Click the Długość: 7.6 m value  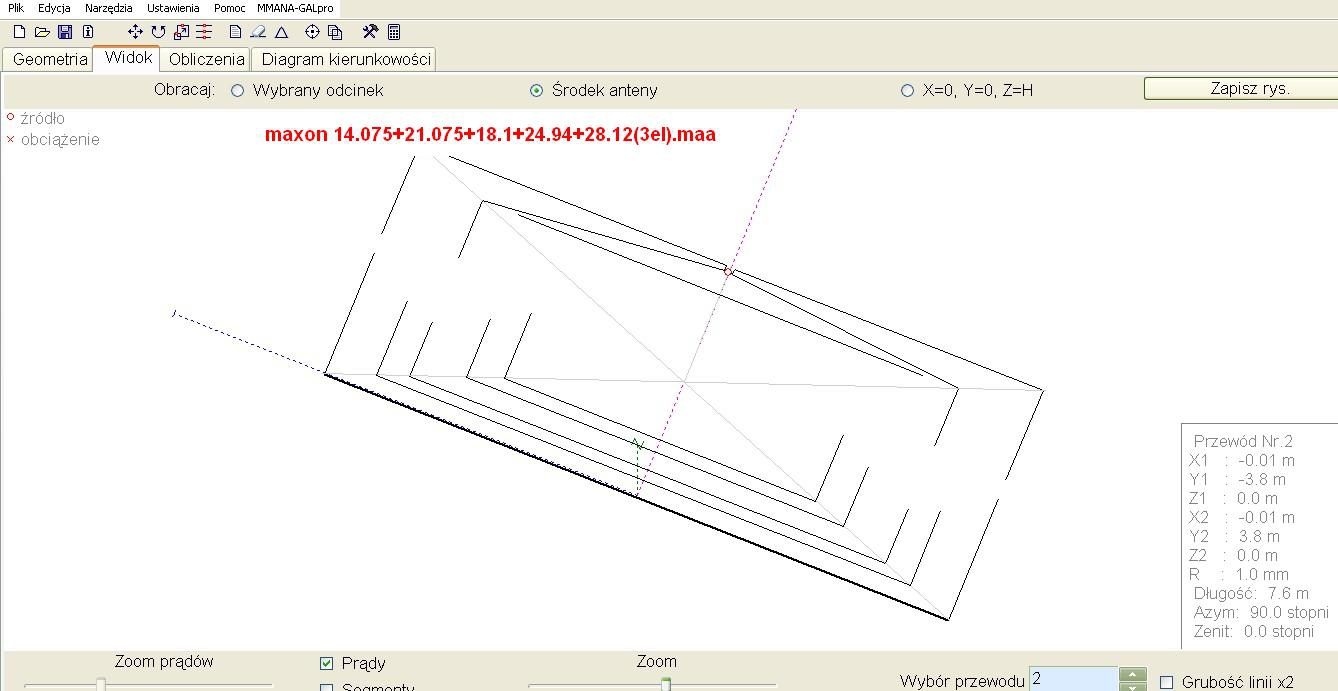point(1251,593)
